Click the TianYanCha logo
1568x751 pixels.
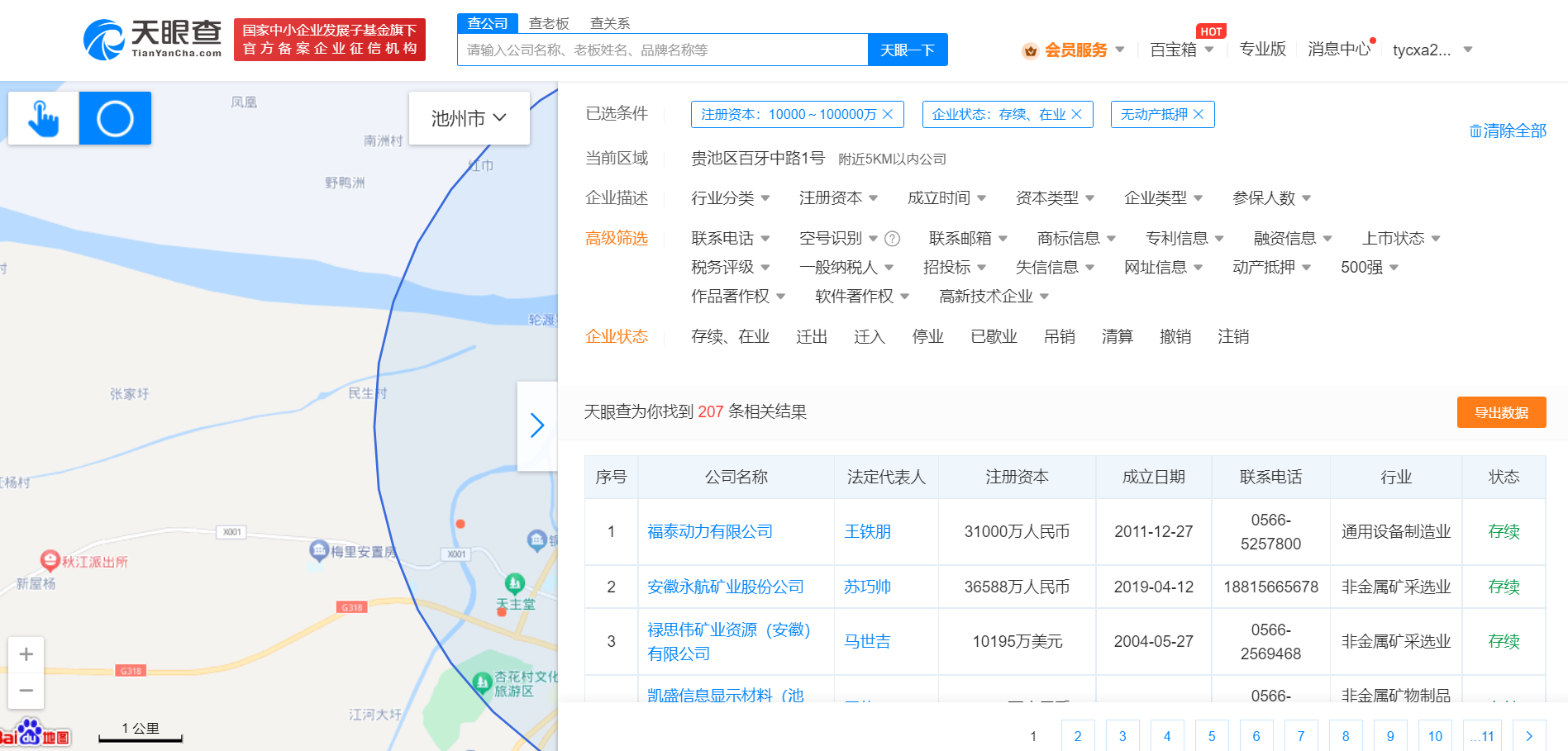(x=153, y=39)
